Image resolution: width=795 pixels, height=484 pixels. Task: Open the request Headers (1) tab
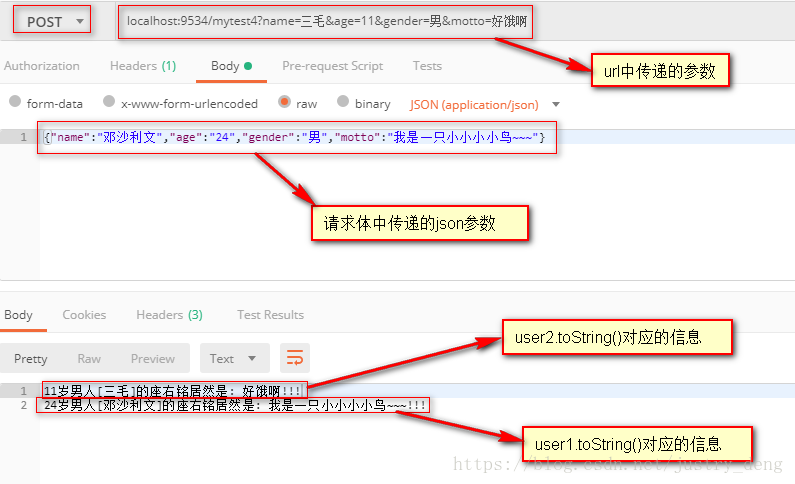coord(143,66)
